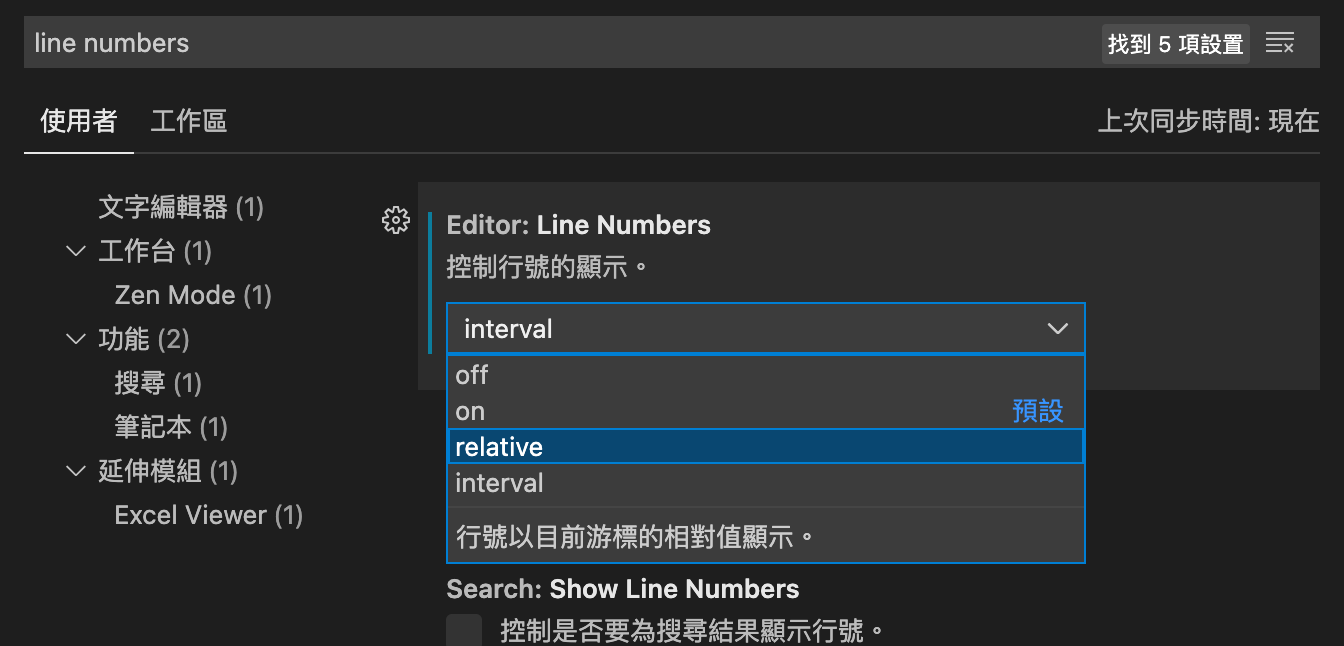
Task: Switch to the 工作區 tab
Action: [x=189, y=122]
